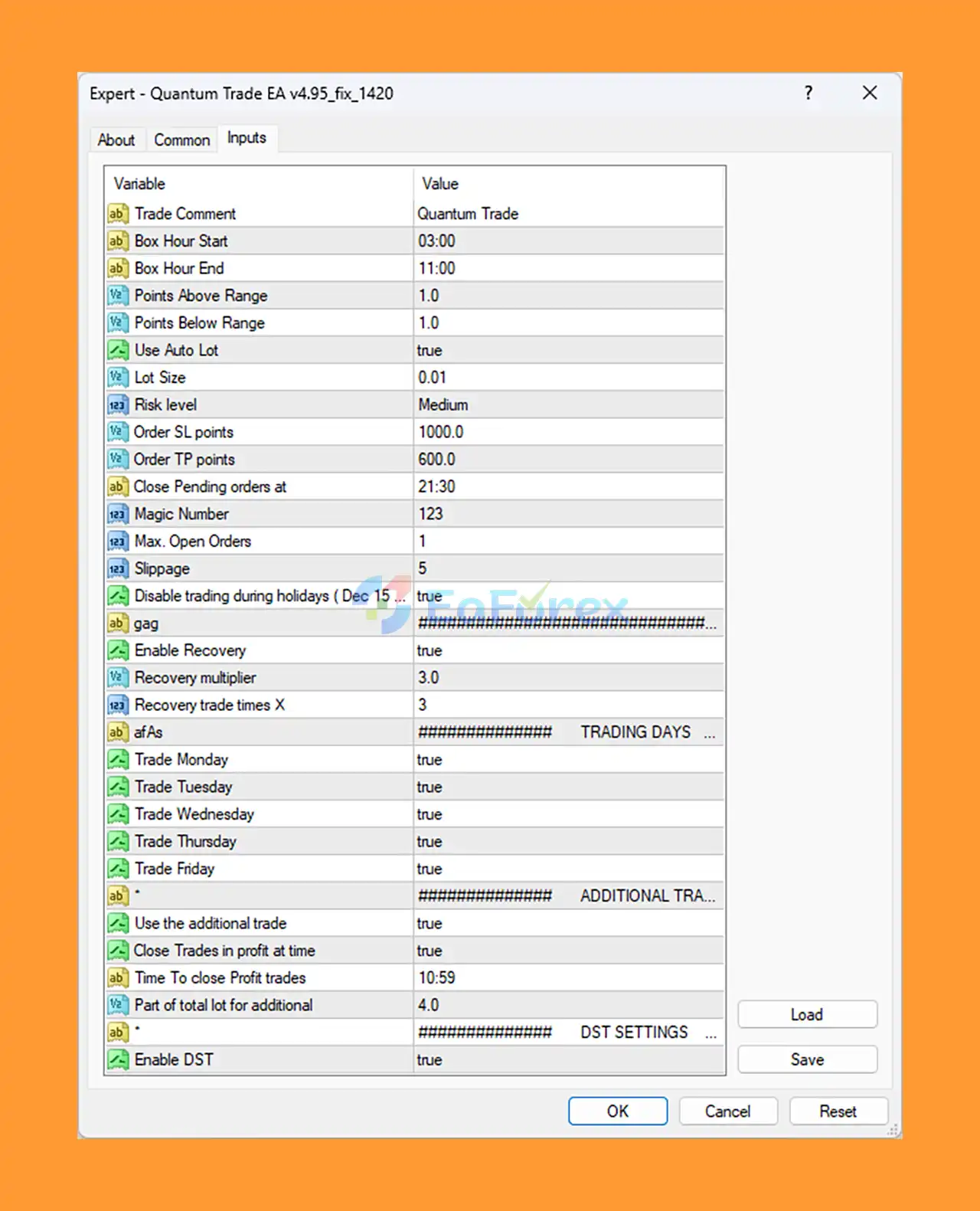
Task: Click the string icon beside afAs
Action: click(117, 732)
